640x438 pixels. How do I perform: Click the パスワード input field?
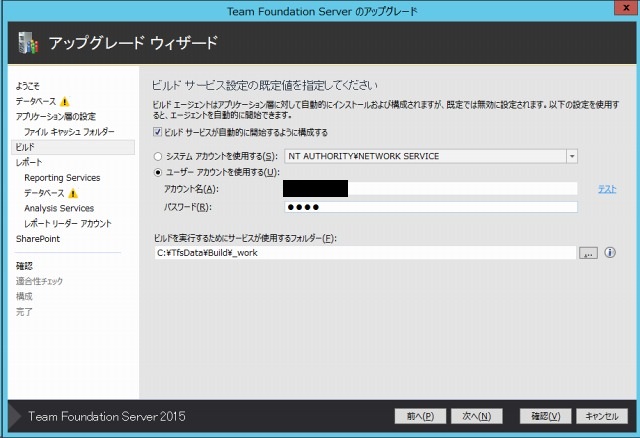tap(431, 207)
